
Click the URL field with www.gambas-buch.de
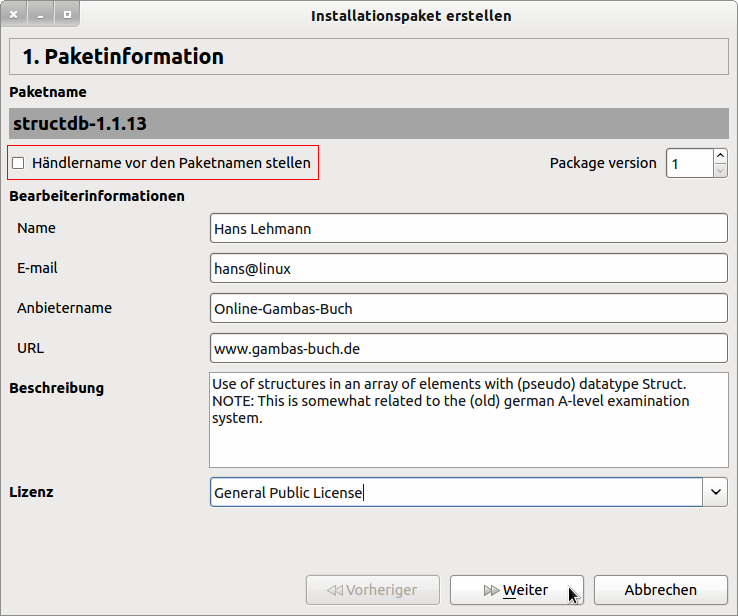(x=468, y=348)
